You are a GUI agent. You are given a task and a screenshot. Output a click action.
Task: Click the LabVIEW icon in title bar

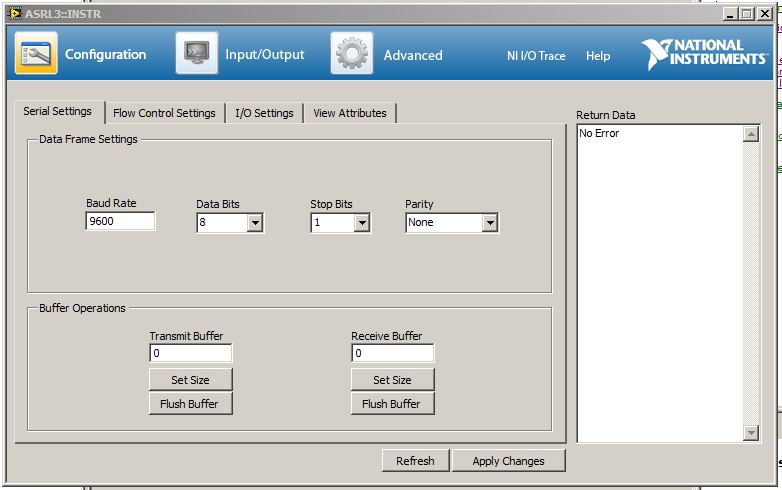[x=15, y=13]
